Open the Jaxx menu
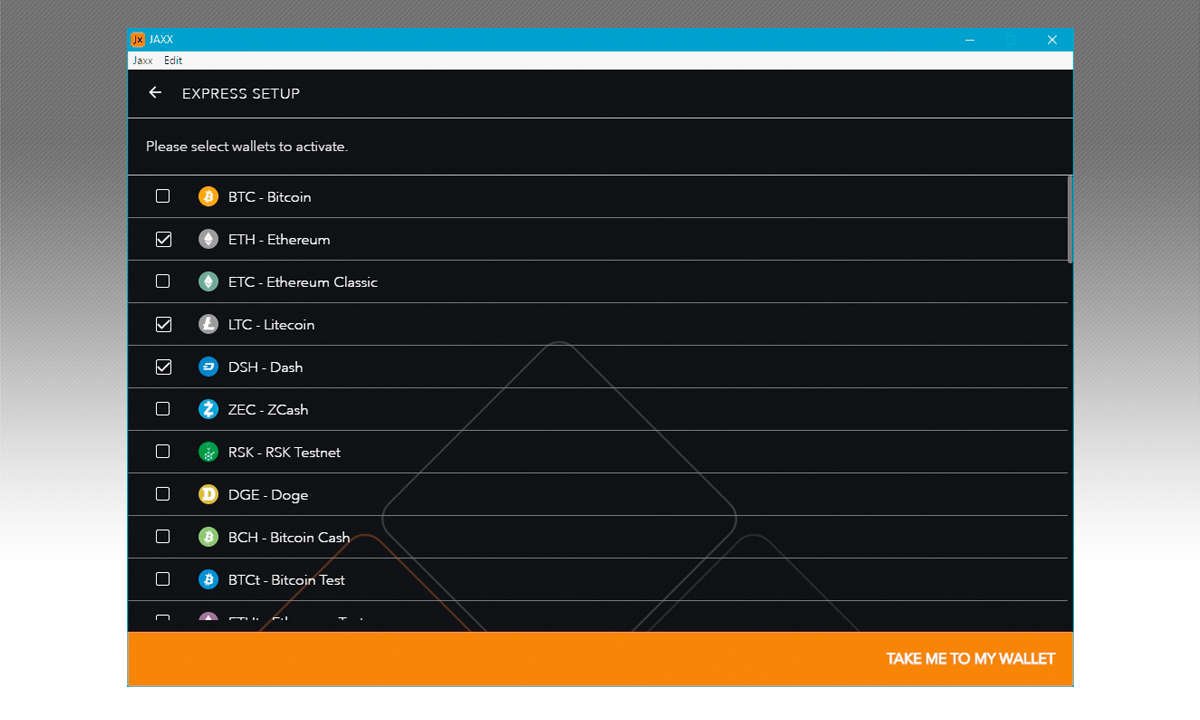 143,60
